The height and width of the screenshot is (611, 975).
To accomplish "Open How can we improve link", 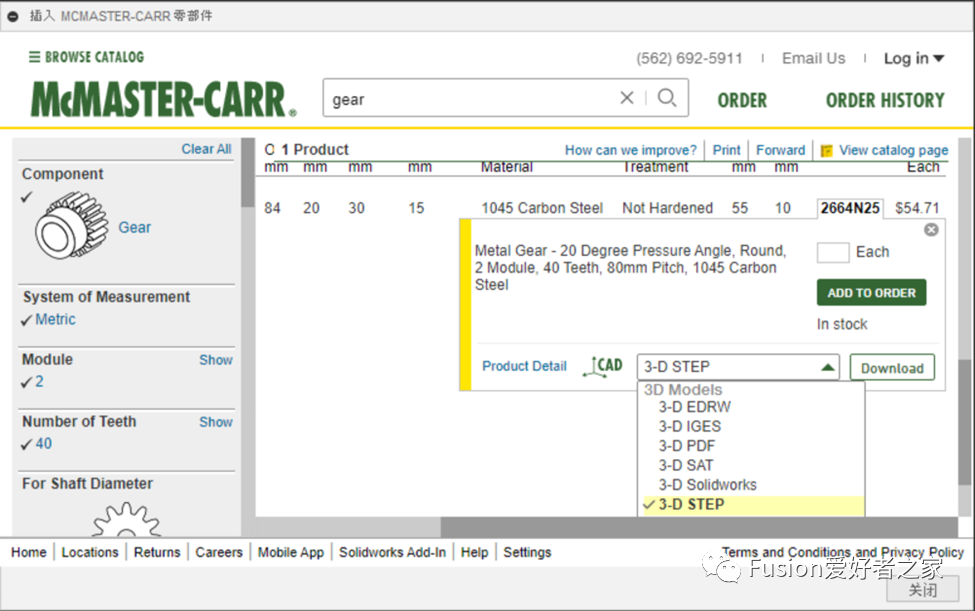I will pos(631,150).
